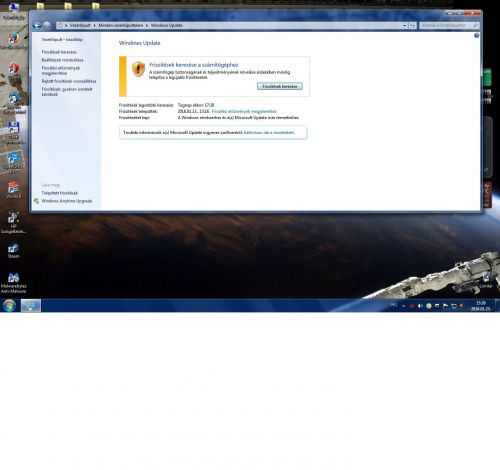Open Windows Anytime Upgrade link
Image resolution: width=500 pixels, height=470 pixels.
pyautogui.click(x=67, y=201)
